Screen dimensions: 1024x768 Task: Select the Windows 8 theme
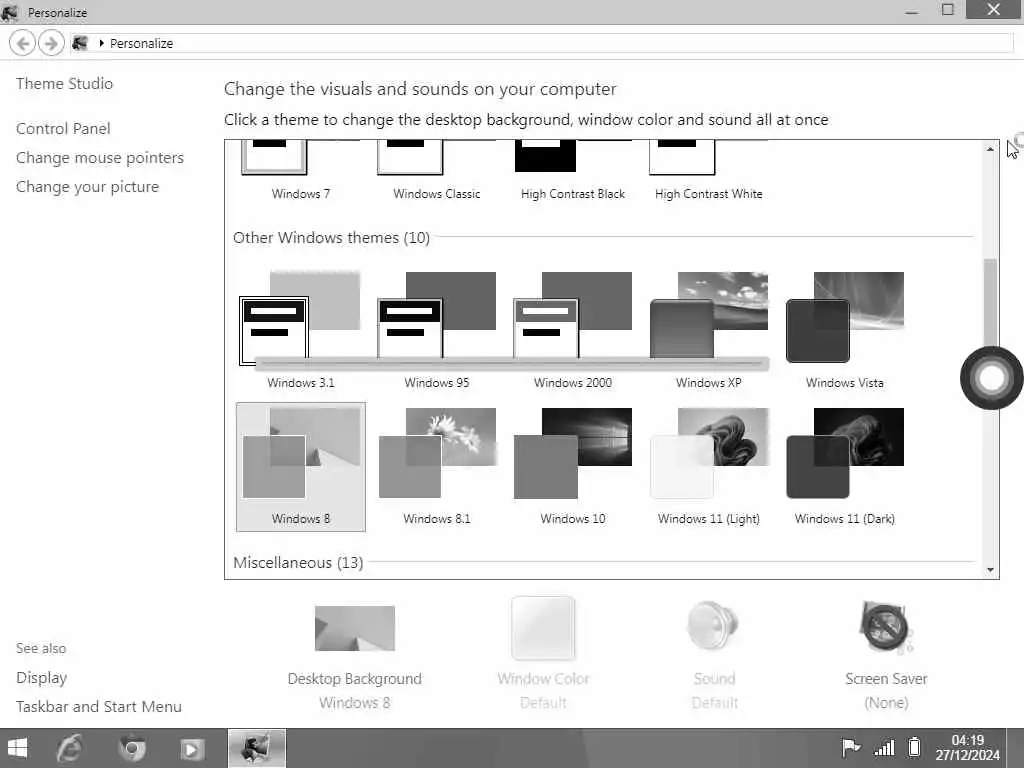(x=300, y=466)
